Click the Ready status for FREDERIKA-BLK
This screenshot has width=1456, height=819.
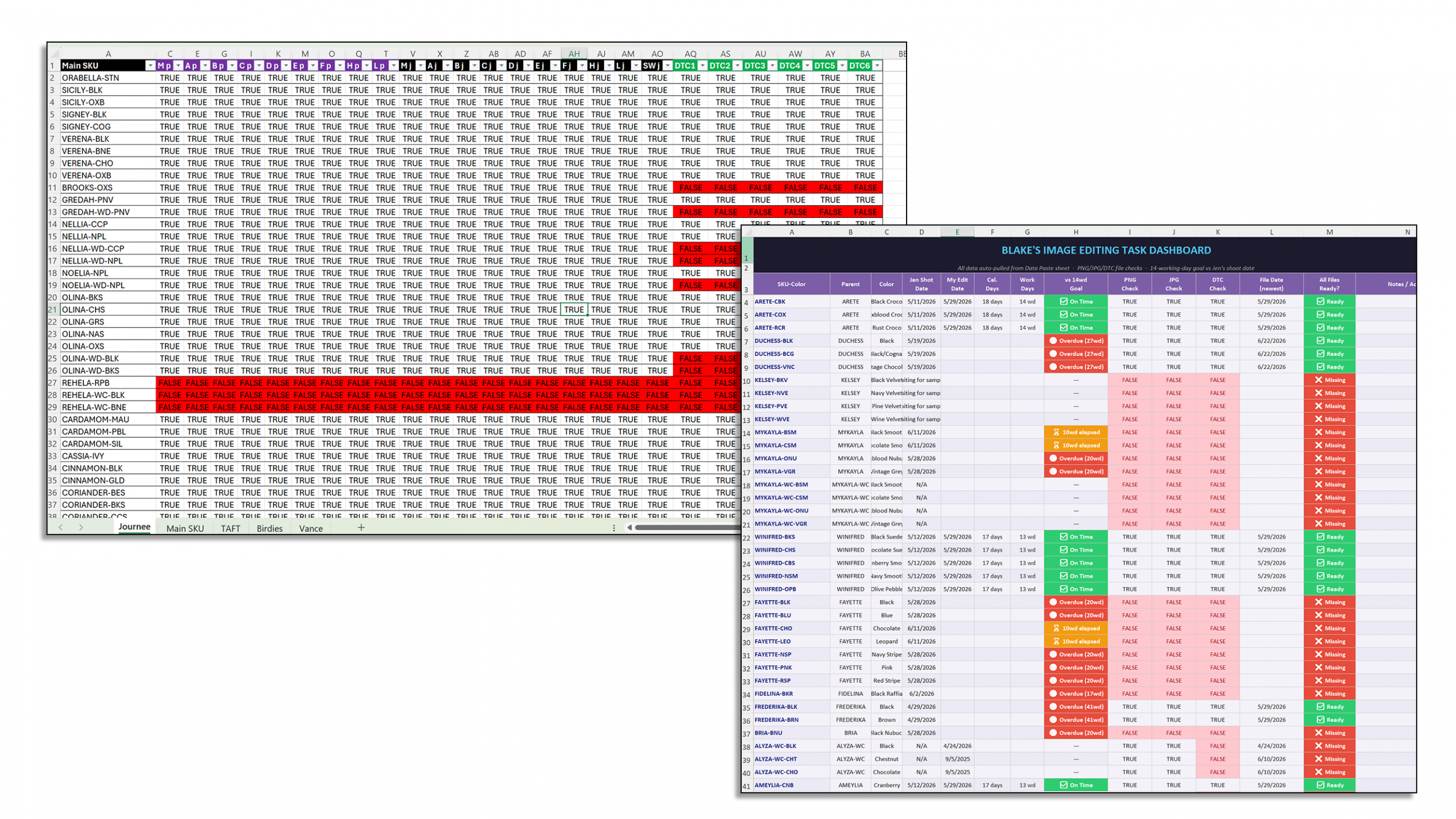pyautogui.click(x=1329, y=707)
